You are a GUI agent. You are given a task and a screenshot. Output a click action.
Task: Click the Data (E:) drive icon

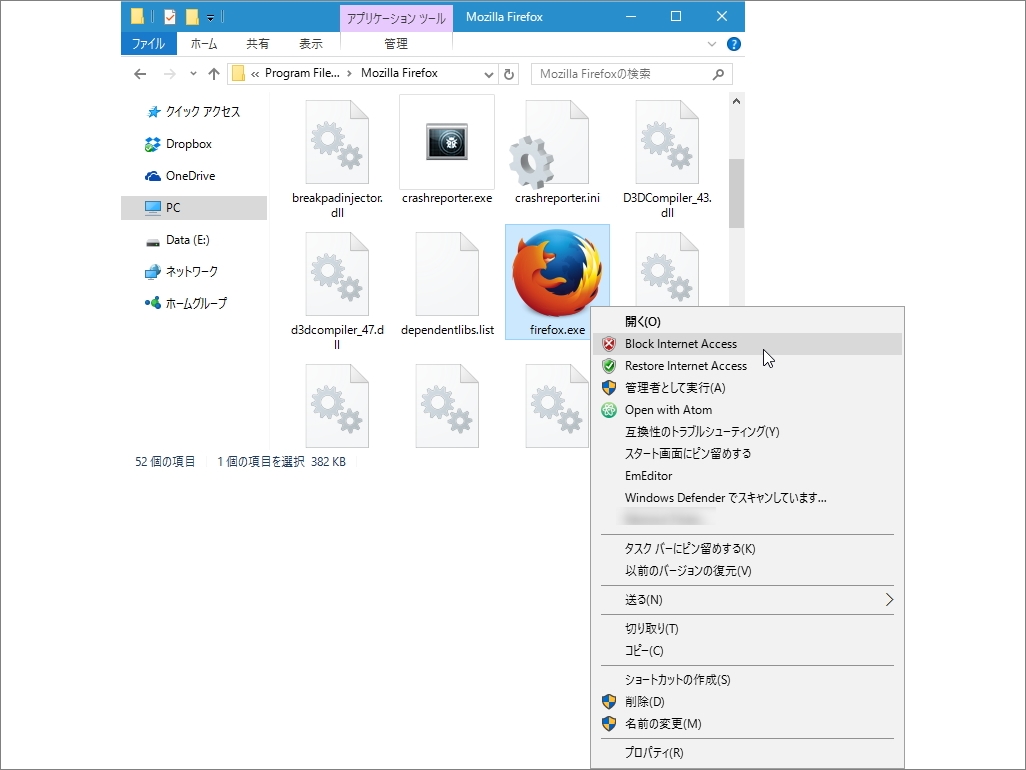(152, 242)
